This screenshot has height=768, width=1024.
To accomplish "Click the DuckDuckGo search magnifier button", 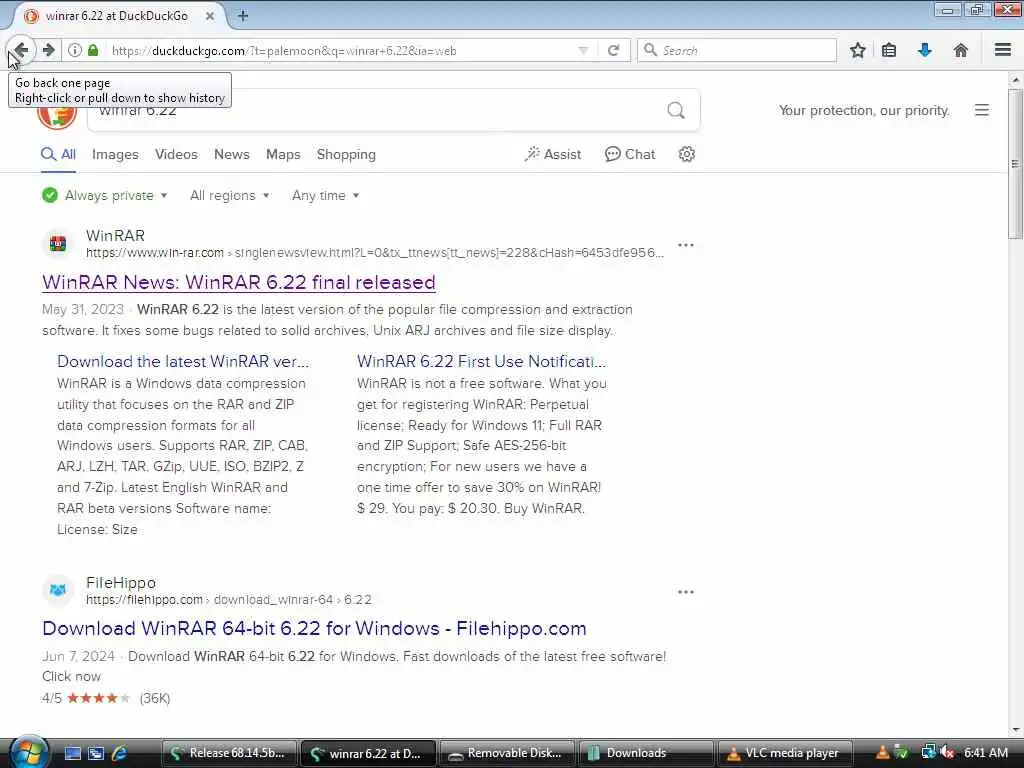I will [x=676, y=110].
